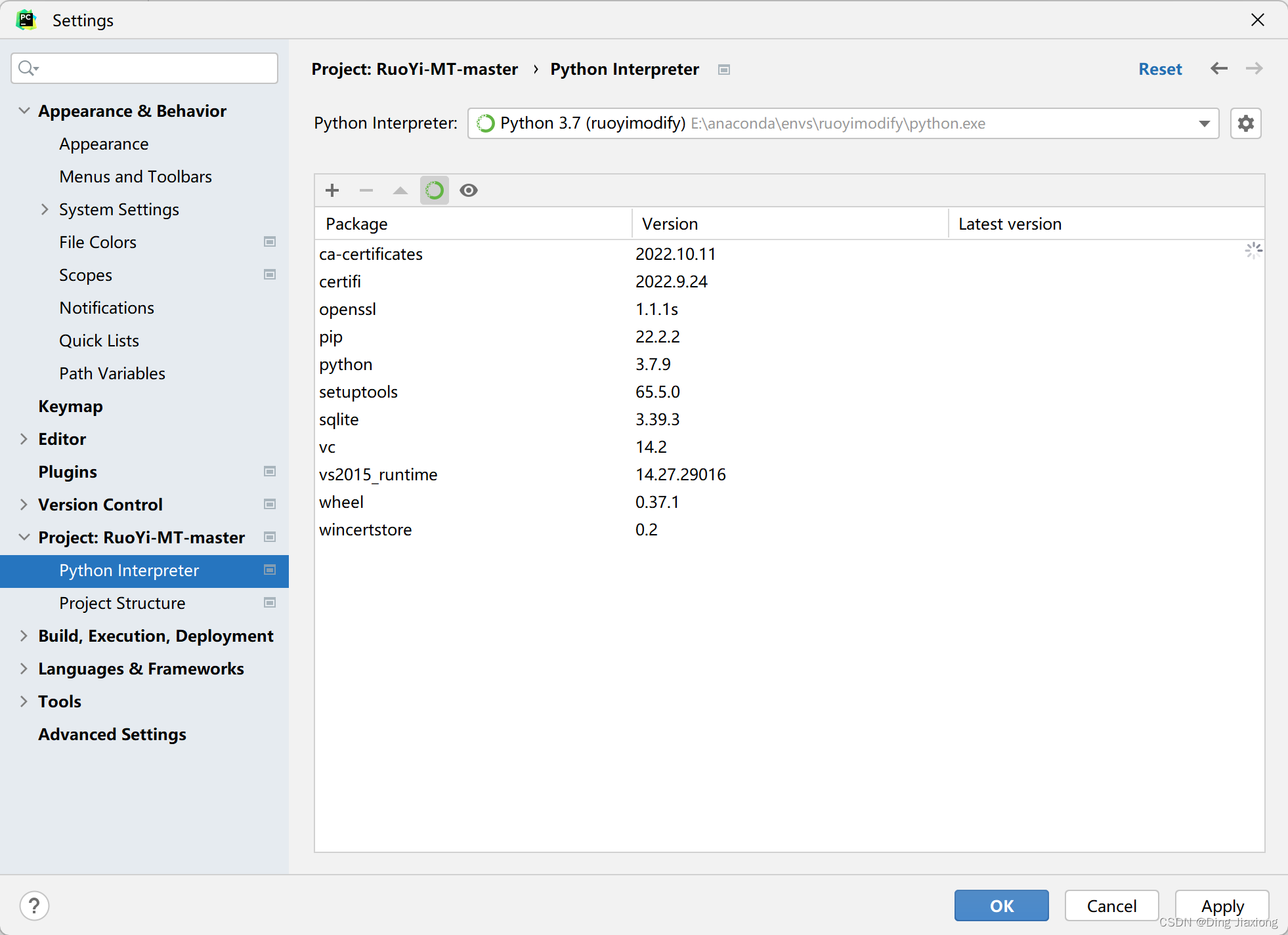The image size is (1288, 935).
Task: Select the setuptools package row
Action: 790,392
